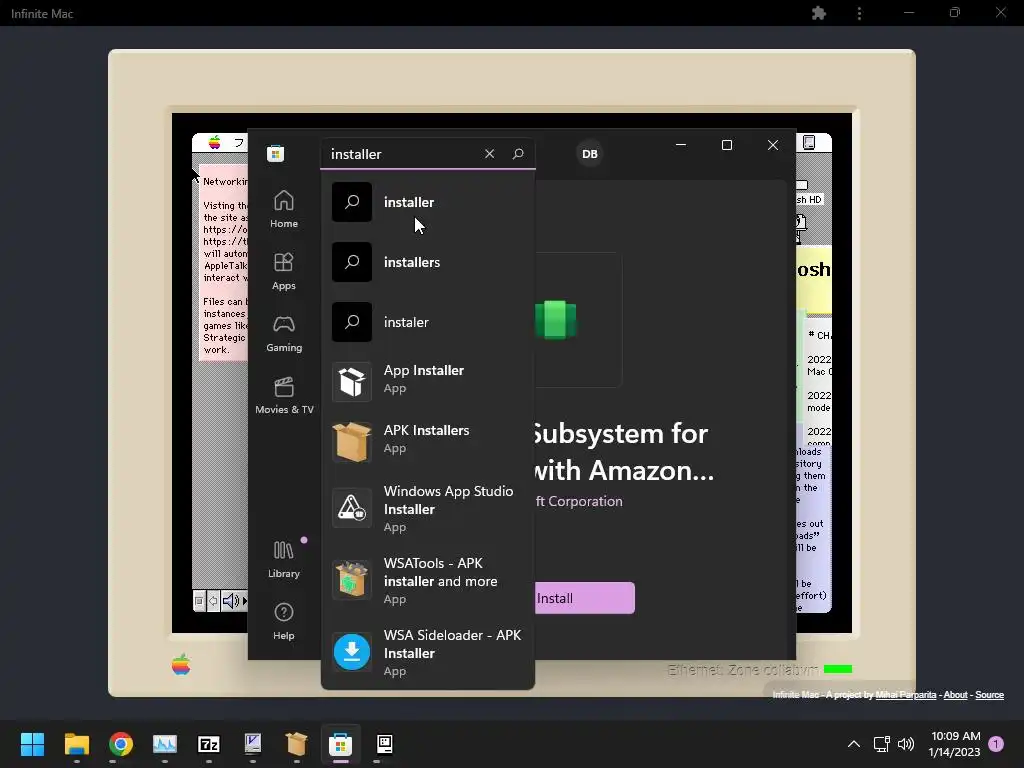This screenshot has height=768, width=1024.
Task: Click the Windows Subsystem app thumbnail
Action: point(577,319)
